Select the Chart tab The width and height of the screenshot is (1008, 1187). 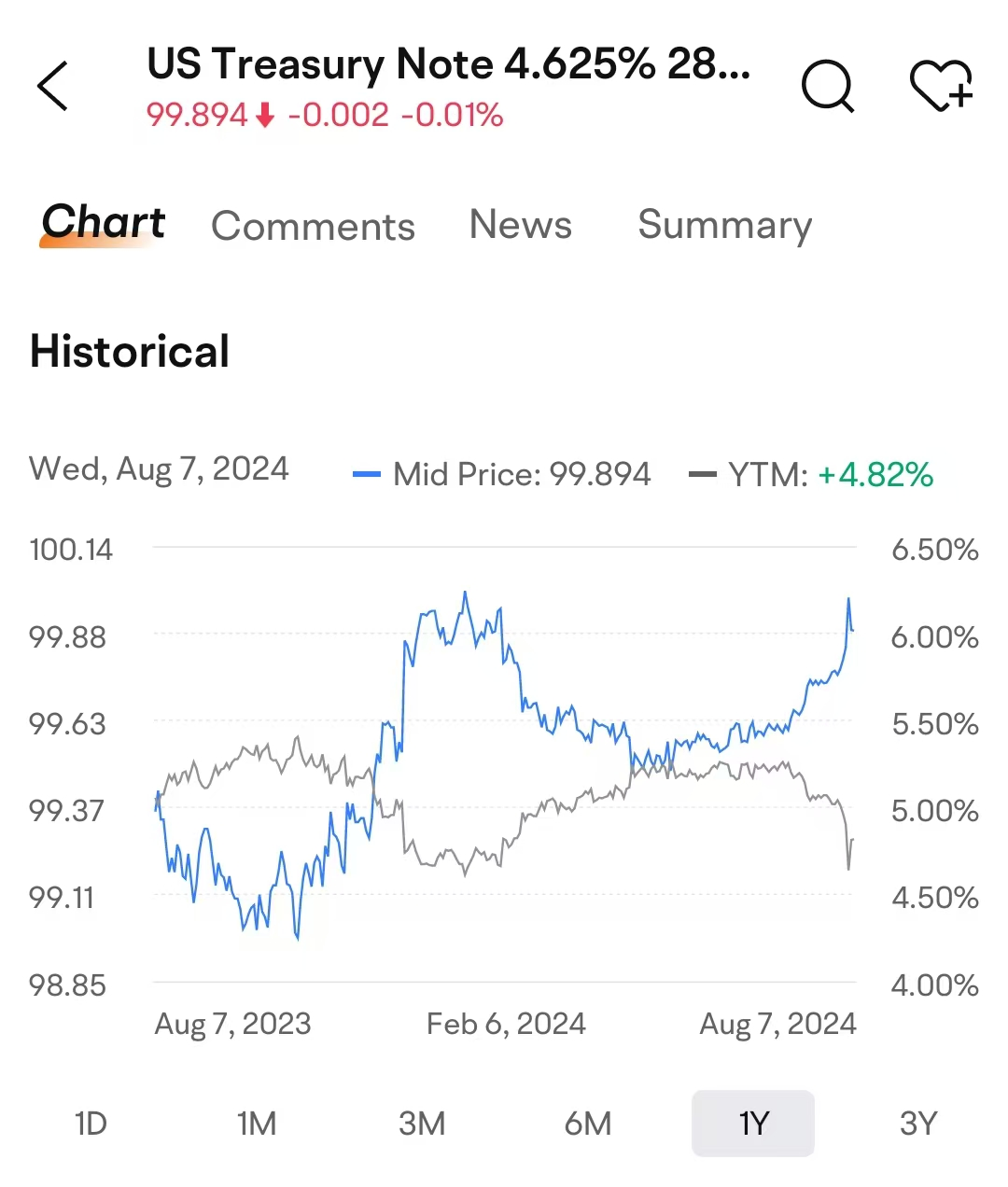[103, 223]
